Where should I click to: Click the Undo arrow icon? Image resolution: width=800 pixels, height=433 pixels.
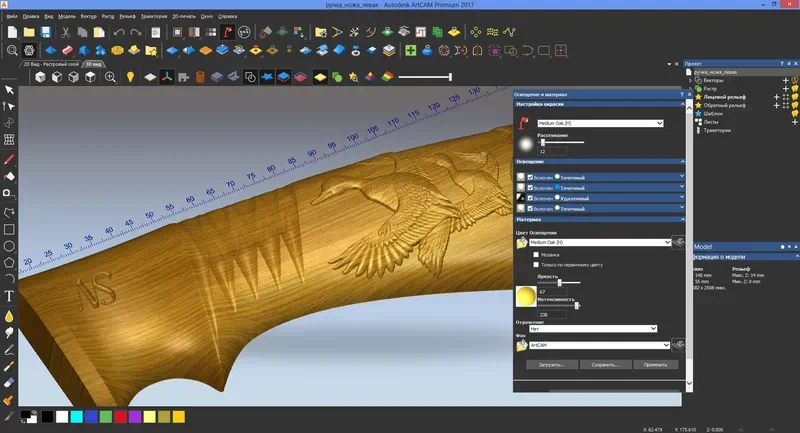point(119,32)
